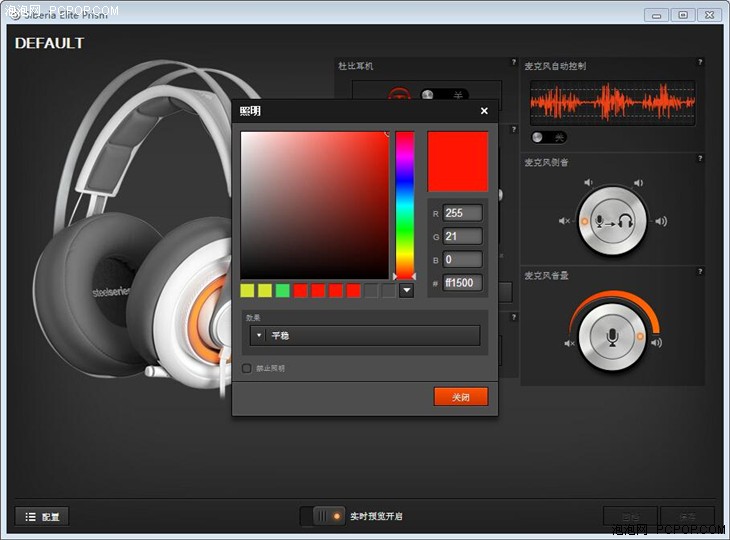Minimize the Siberia Elite Prism window
The width and height of the screenshot is (730, 540).
click(x=656, y=15)
